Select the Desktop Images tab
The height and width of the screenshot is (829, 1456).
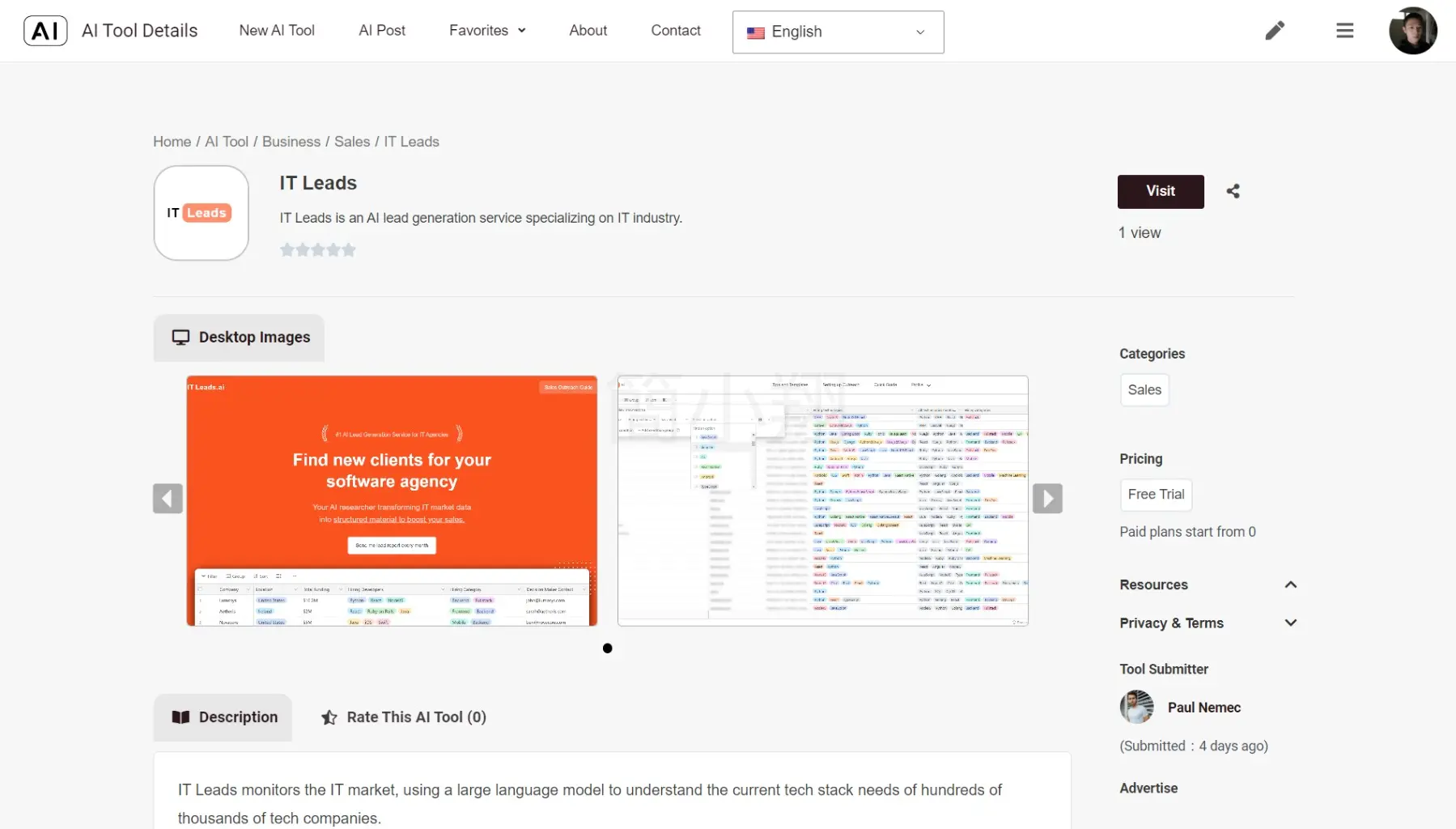coord(239,338)
